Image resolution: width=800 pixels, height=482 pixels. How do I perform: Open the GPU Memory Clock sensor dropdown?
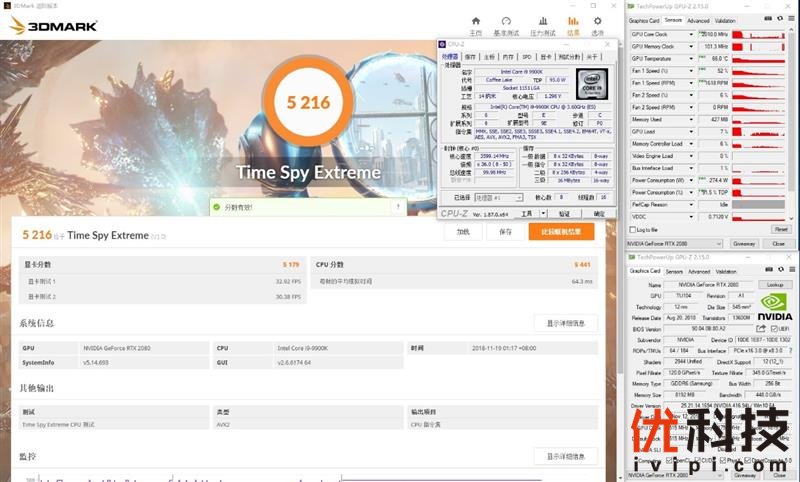[691, 46]
